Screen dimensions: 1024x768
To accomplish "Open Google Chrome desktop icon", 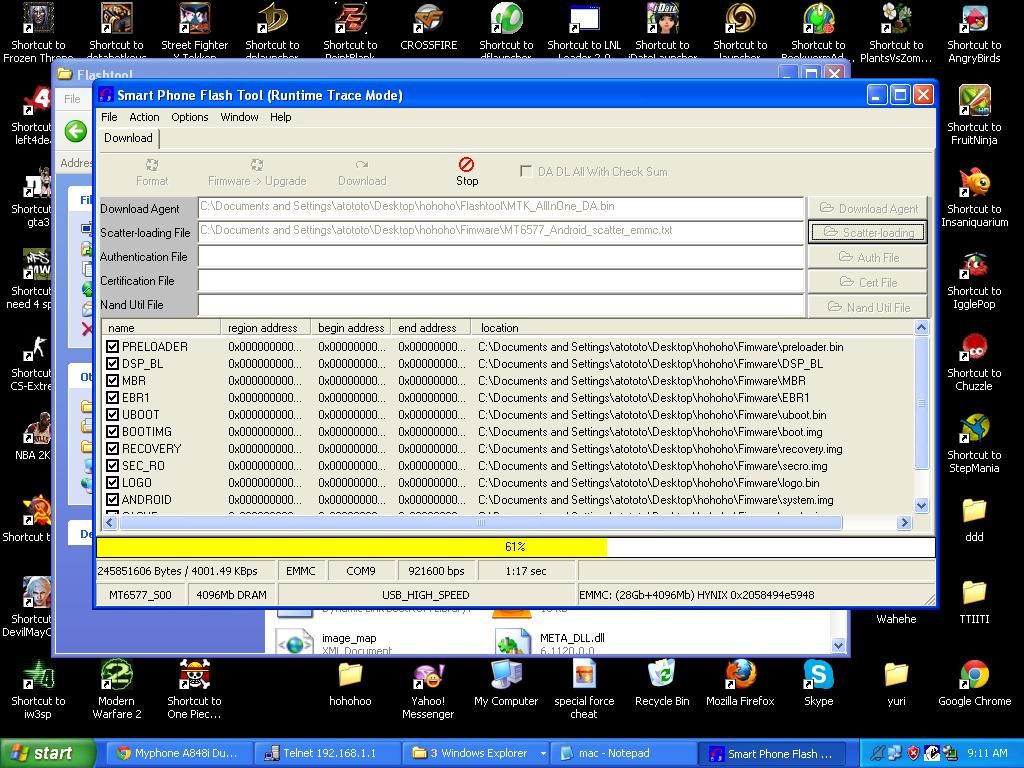I will 974,676.
